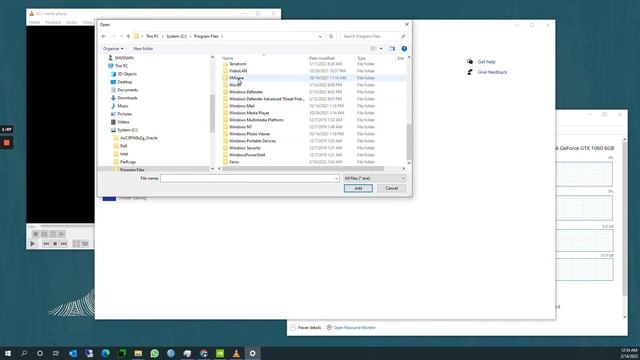Select Desktop in navigation tree
640x360 pixels.
(x=124, y=82)
